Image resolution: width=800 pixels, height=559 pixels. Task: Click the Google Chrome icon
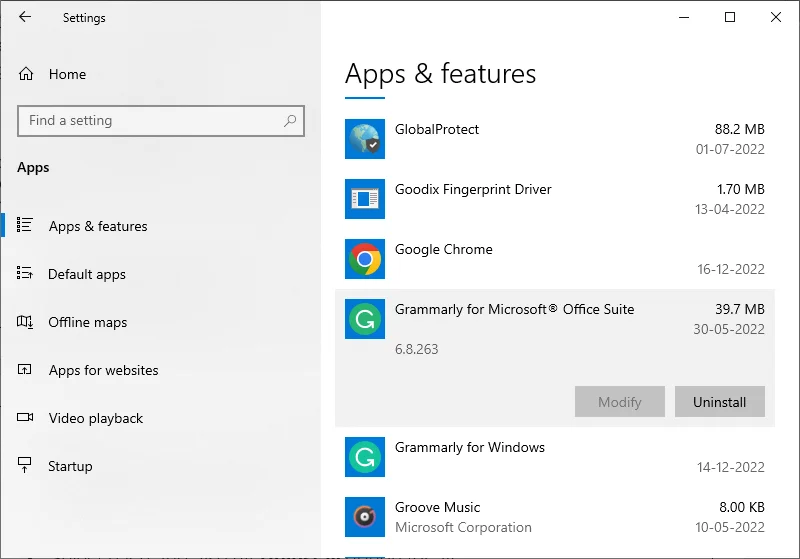pos(365,259)
